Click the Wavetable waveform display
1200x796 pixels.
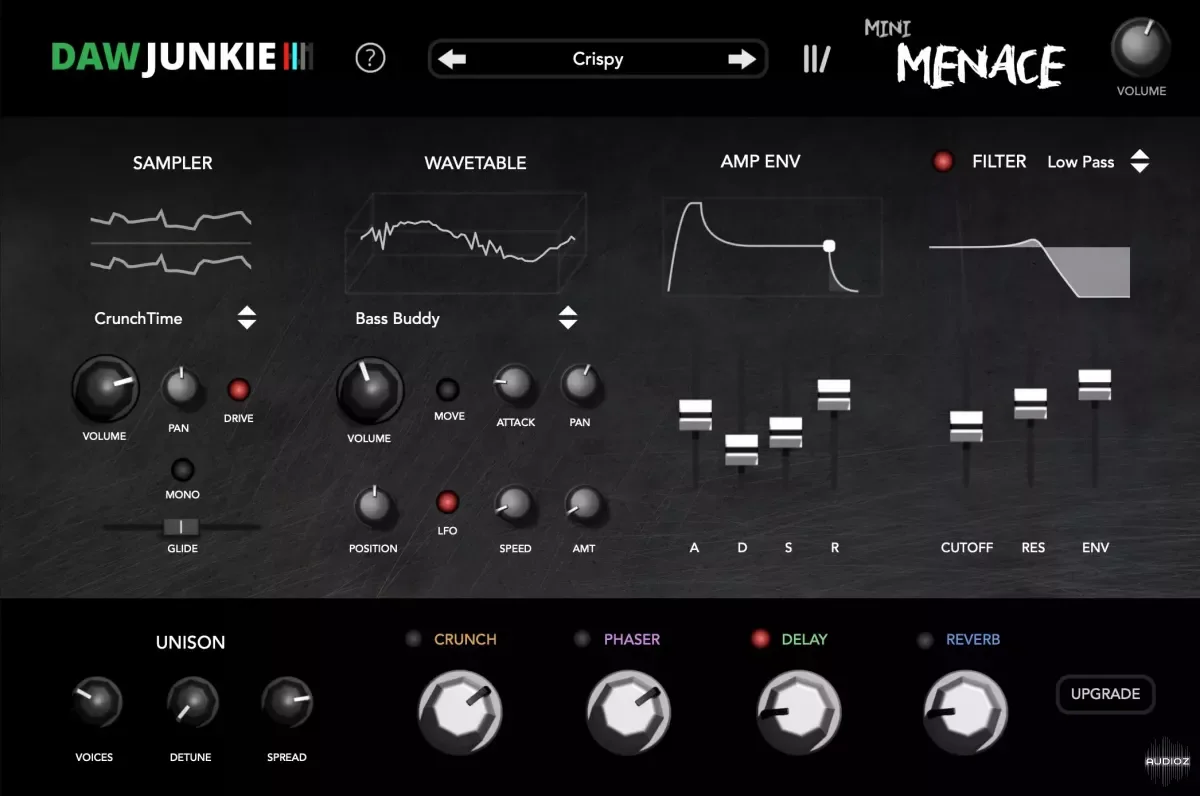(466, 242)
